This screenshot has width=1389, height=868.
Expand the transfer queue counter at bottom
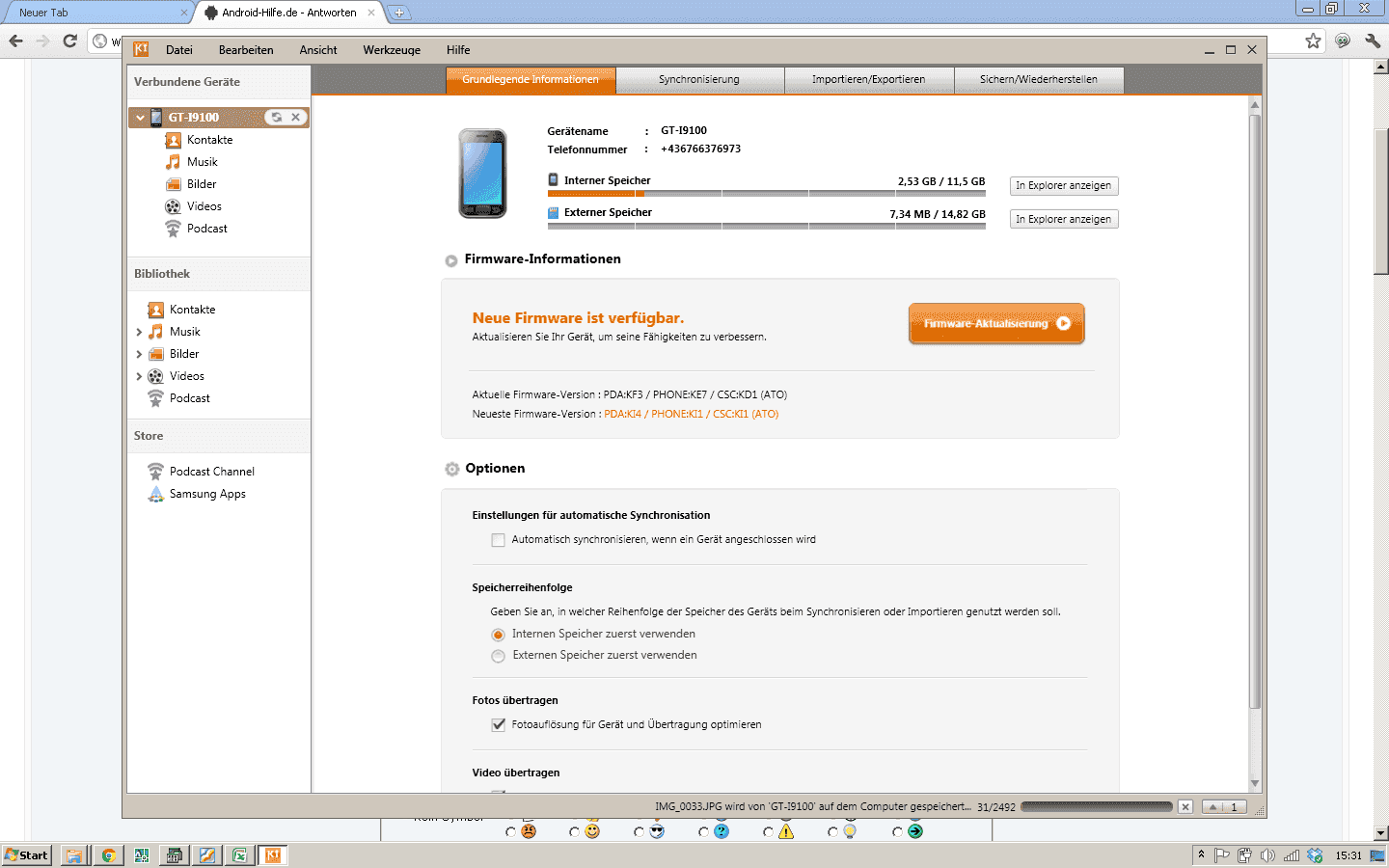click(x=1225, y=806)
